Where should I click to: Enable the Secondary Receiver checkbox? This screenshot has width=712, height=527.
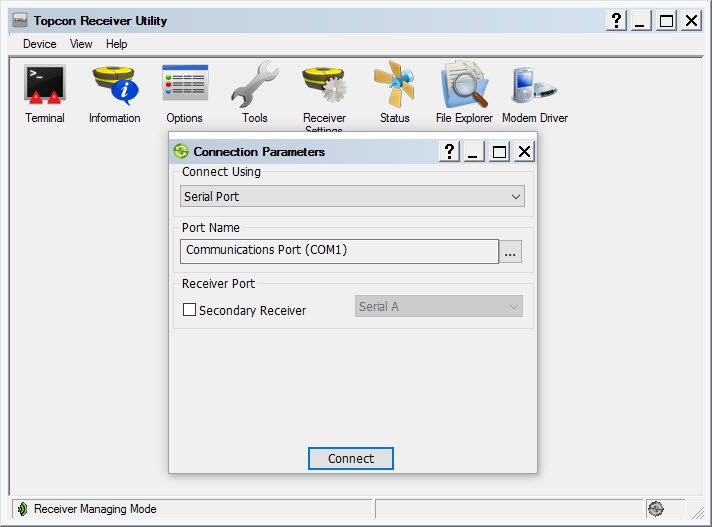189,310
